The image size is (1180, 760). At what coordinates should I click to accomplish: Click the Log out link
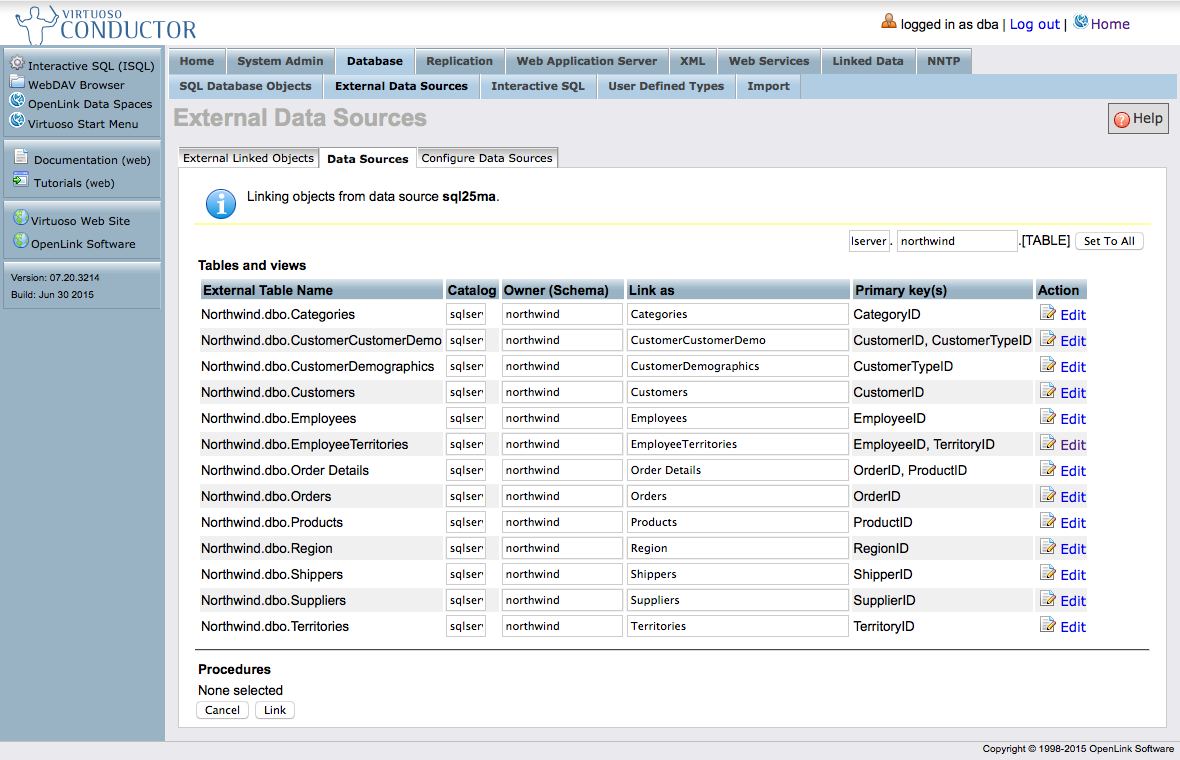click(x=1034, y=24)
